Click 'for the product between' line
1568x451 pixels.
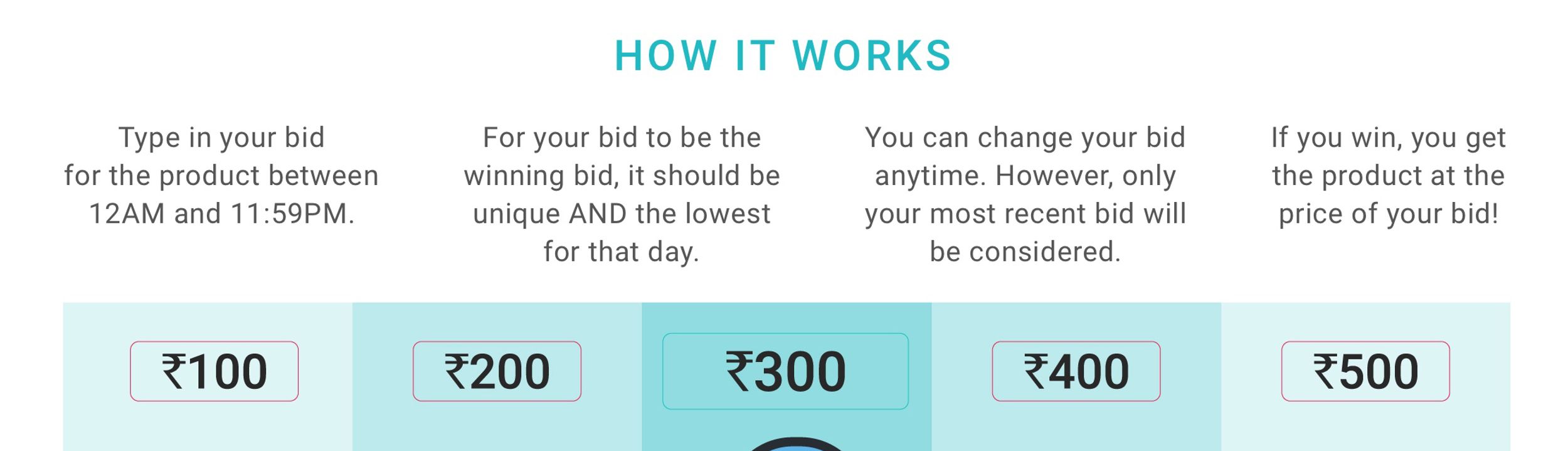pyautogui.click(x=221, y=176)
